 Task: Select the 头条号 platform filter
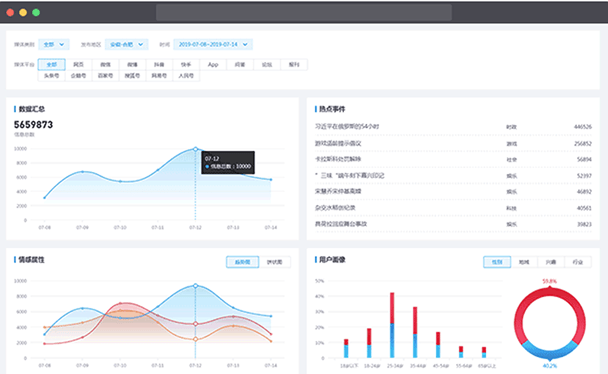[52, 76]
